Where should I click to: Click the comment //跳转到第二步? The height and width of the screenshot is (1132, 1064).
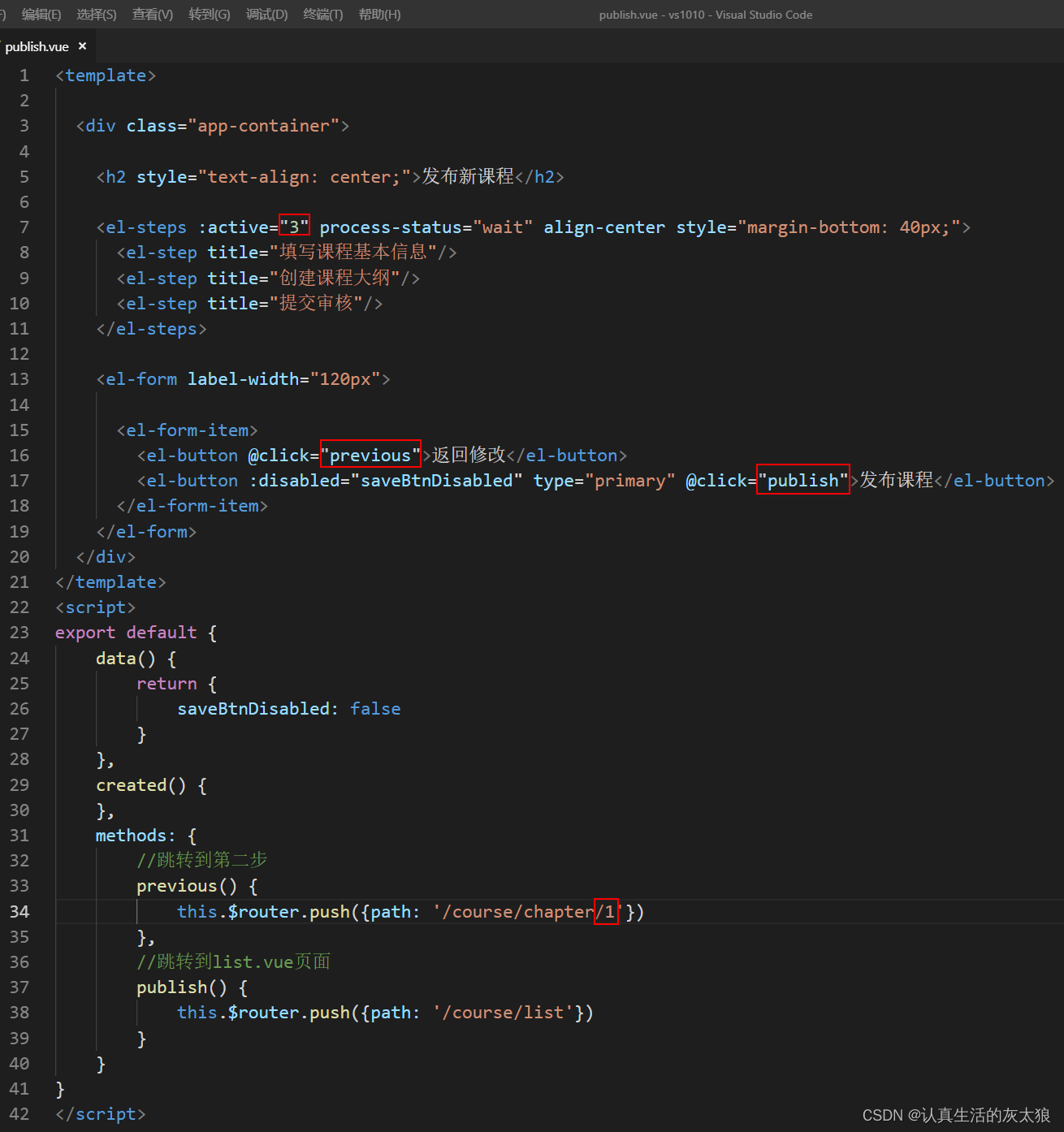(202, 860)
